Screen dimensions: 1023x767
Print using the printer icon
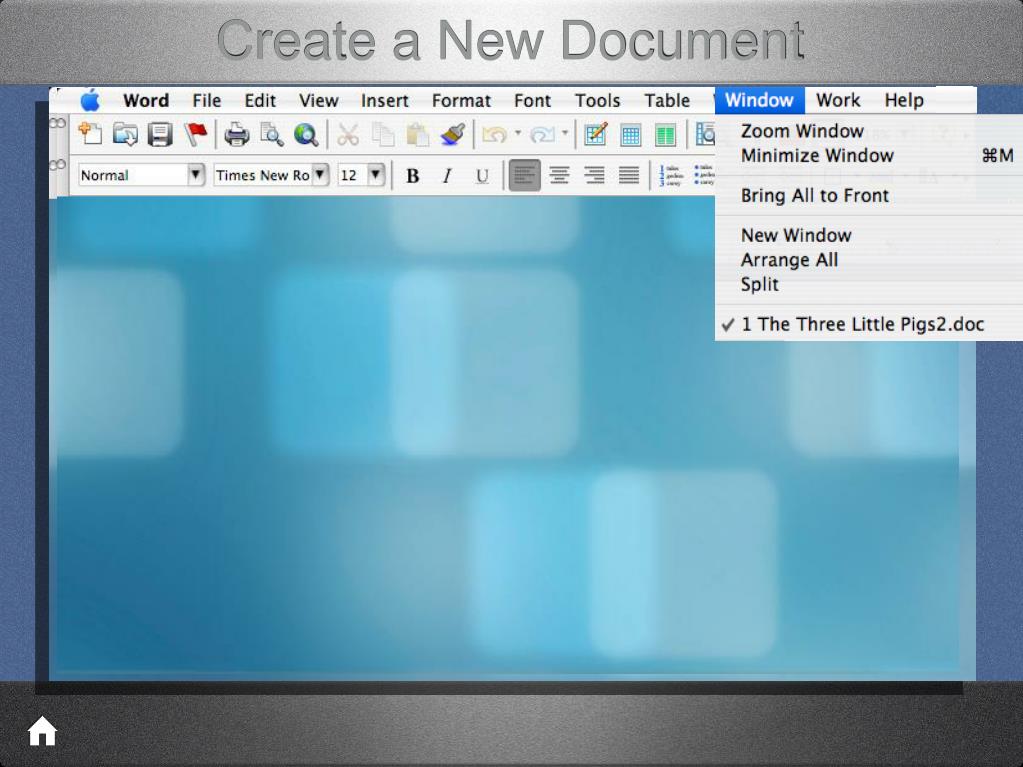pyautogui.click(x=236, y=134)
